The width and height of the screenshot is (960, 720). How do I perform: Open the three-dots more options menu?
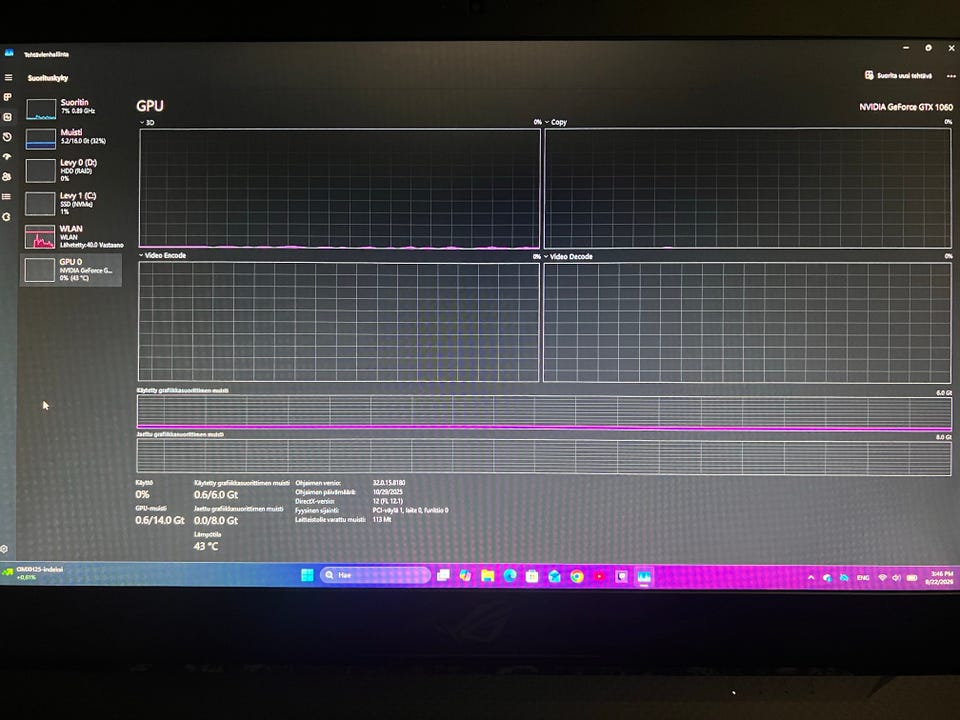pos(951,77)
